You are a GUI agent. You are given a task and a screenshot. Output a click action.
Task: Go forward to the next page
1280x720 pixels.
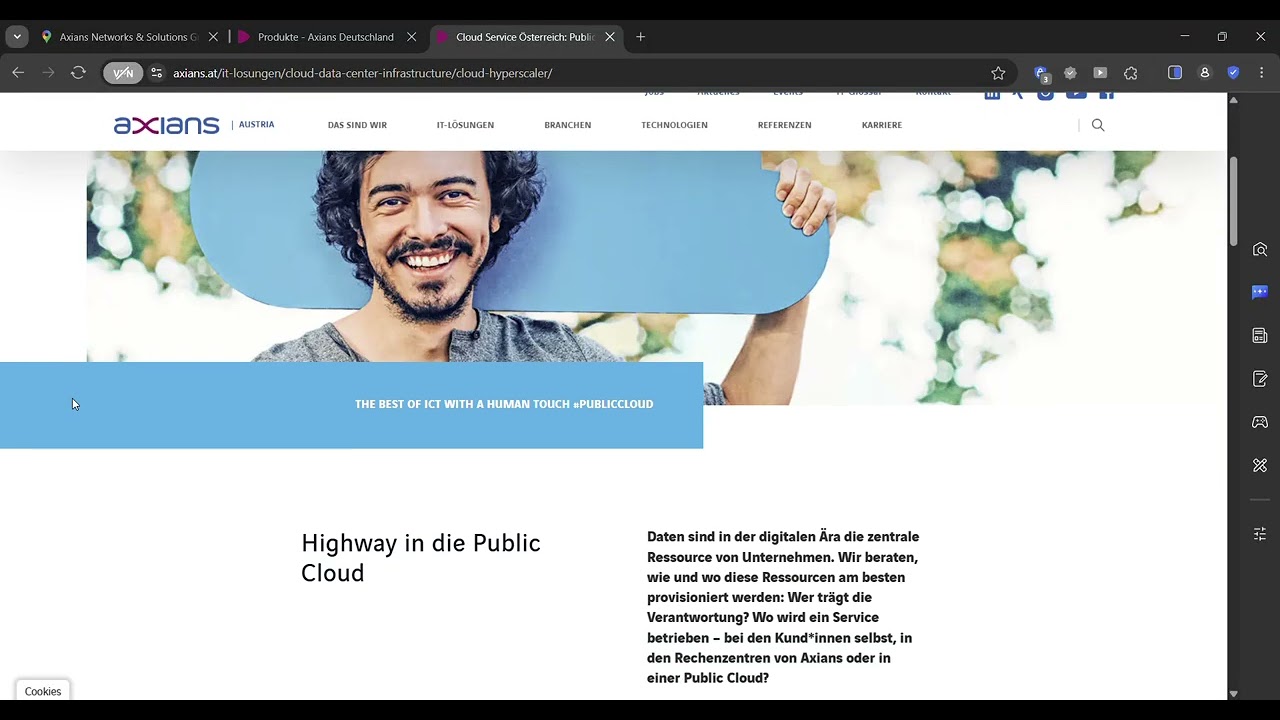click(x=48, y=73)
